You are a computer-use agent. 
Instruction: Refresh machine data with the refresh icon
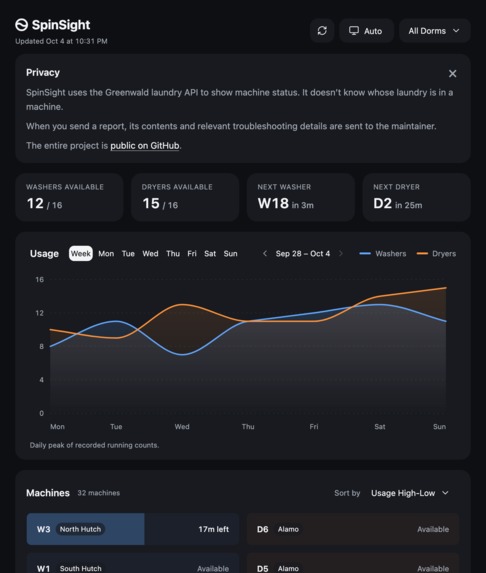tap(322, 31)
